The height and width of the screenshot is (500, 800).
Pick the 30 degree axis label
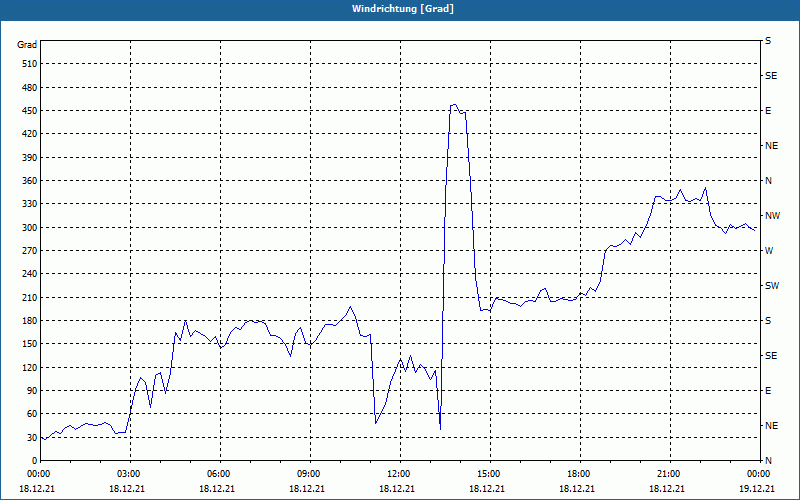[x=32, y=438]
